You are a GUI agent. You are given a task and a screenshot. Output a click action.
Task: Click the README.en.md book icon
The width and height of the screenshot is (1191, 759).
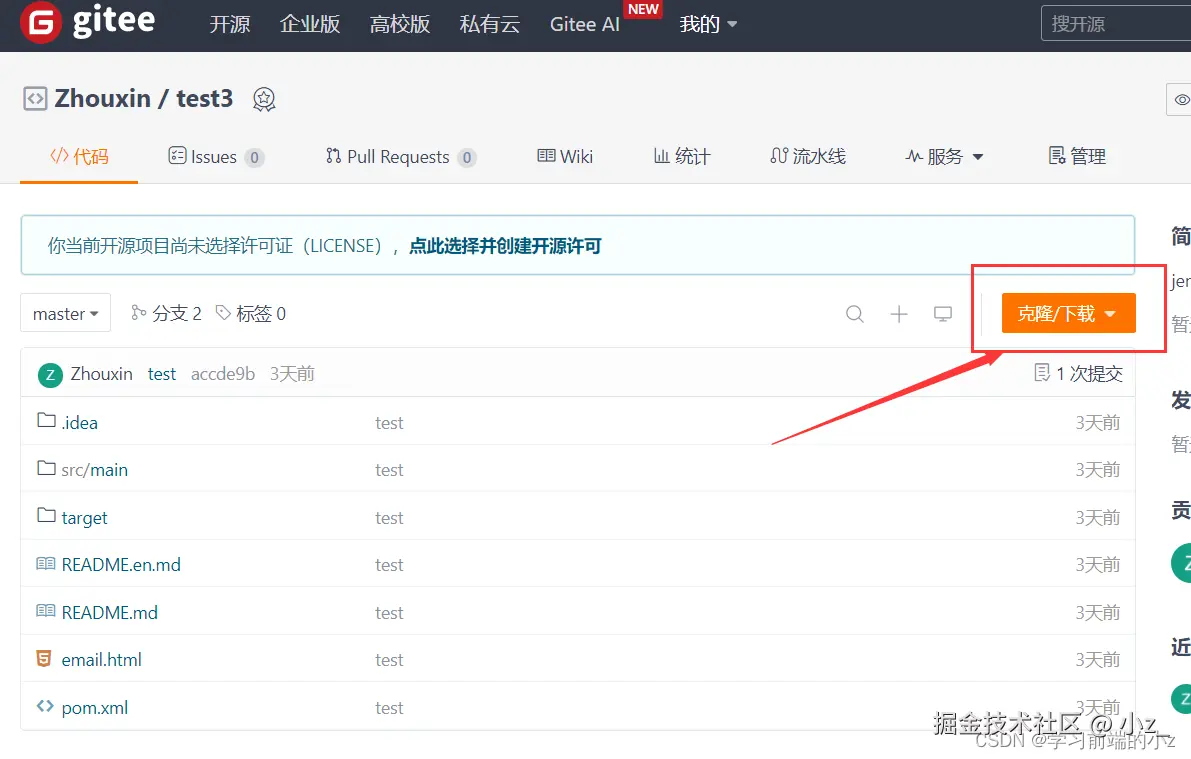(46, 563)
